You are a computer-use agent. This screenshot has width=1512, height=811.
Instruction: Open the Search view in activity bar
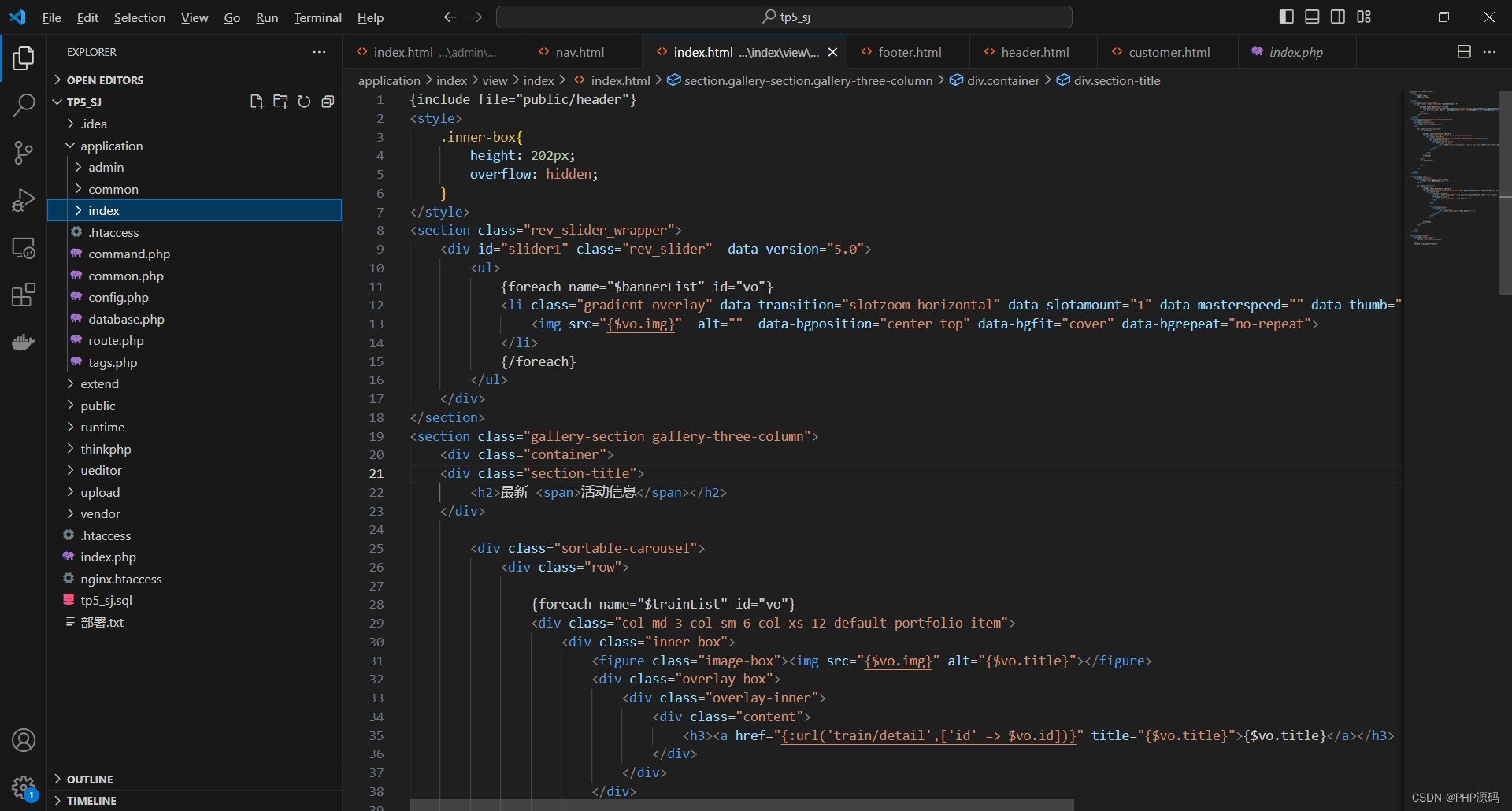coord(24,105)
